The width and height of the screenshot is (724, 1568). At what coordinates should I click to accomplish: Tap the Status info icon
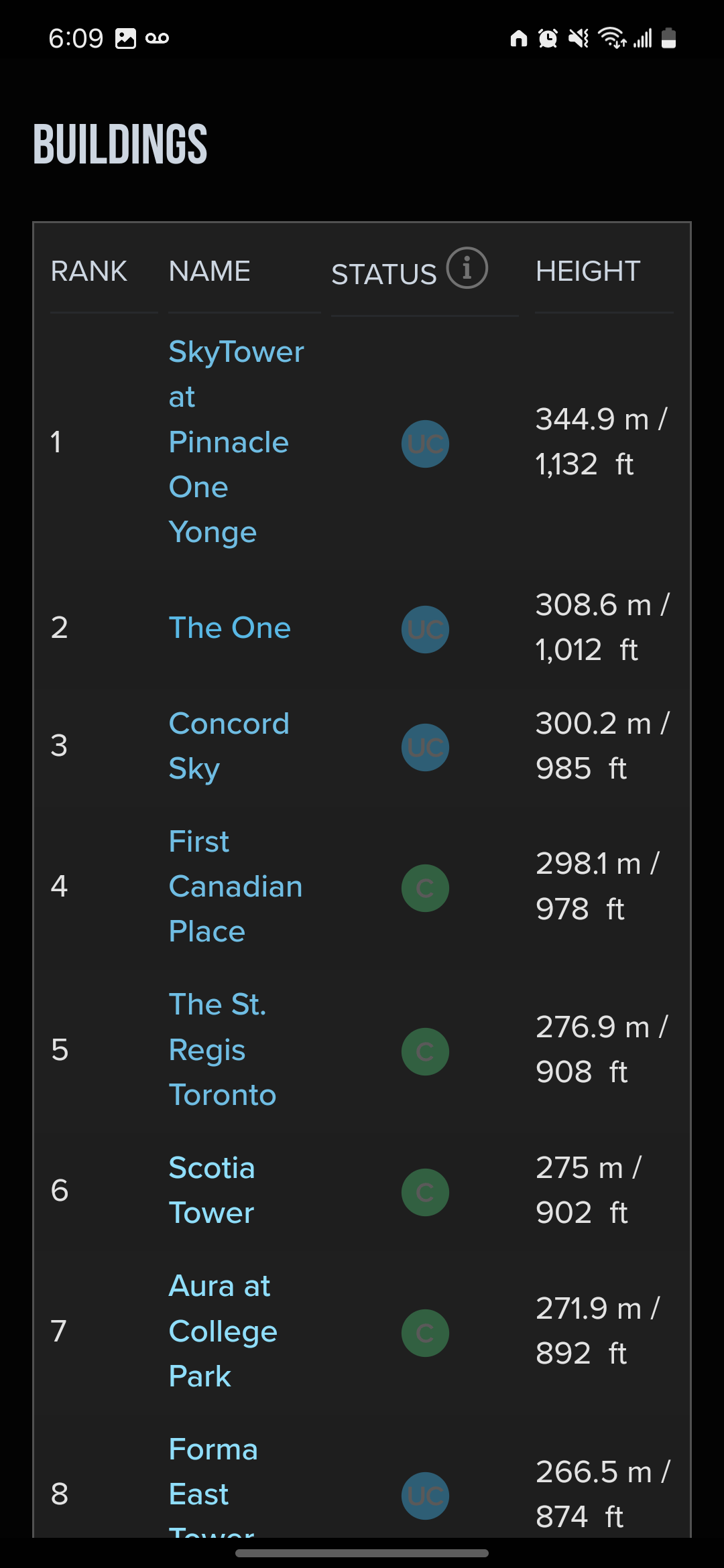point(467,268)
